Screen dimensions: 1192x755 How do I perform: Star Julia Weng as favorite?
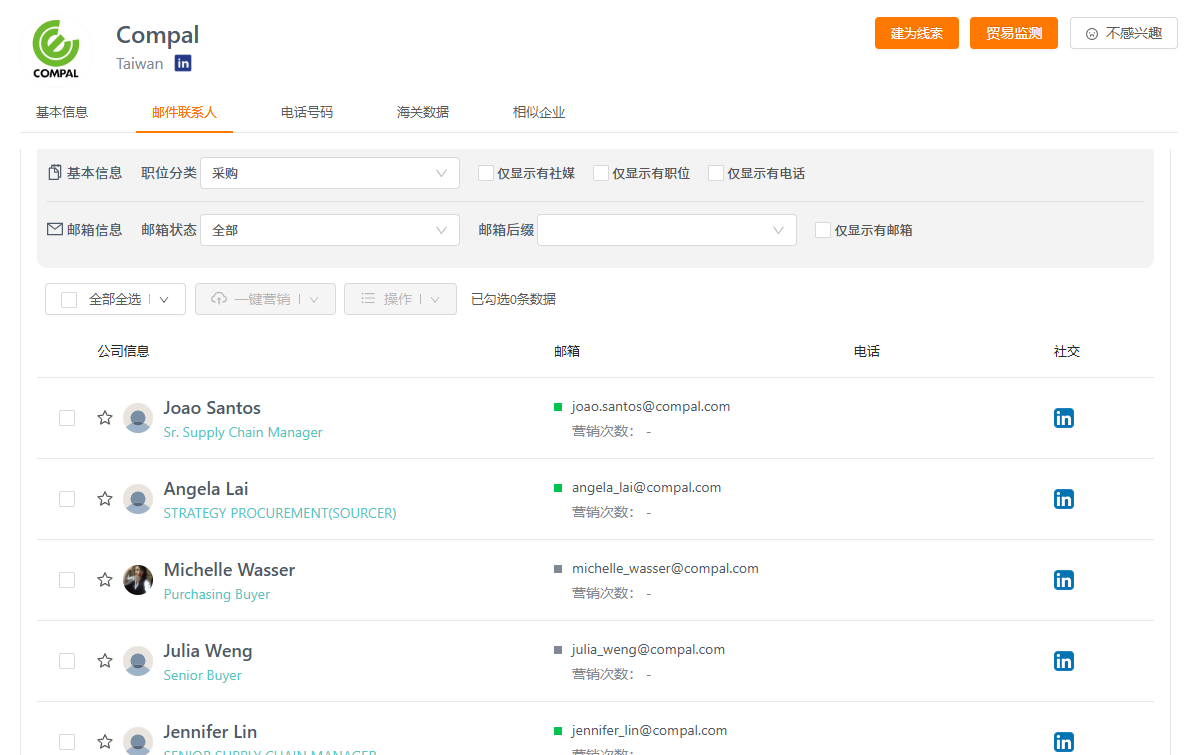(x=105, y=661)
